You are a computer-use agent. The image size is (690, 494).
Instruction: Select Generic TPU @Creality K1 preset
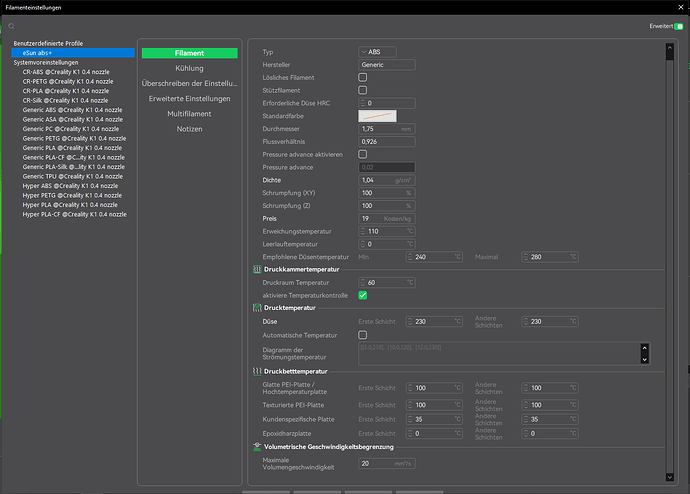click(73, 176)
